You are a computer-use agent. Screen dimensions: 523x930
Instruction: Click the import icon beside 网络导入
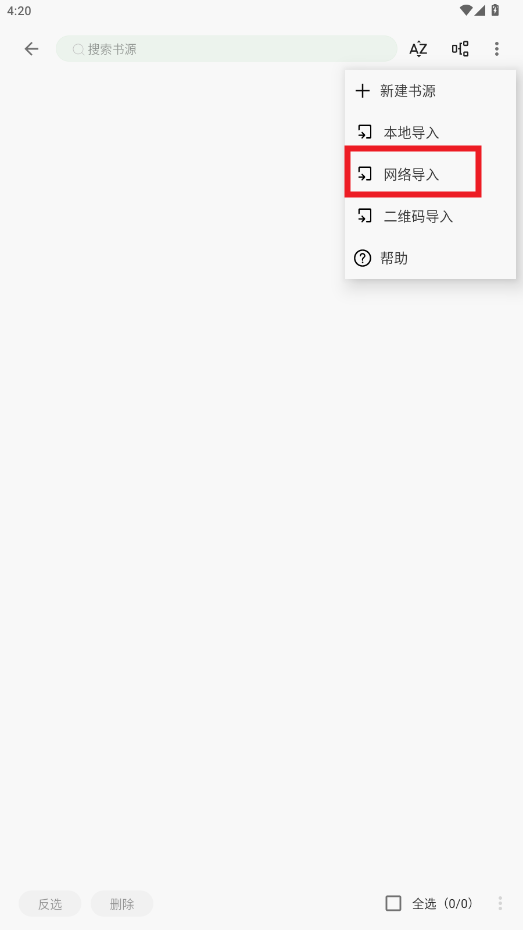[364, 174]
